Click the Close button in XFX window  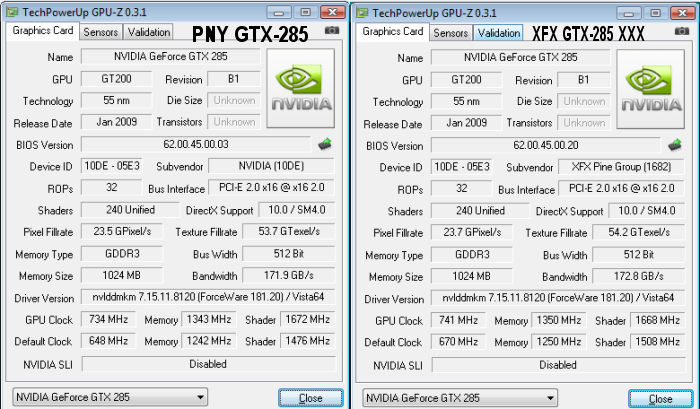(x=661, y=399)
